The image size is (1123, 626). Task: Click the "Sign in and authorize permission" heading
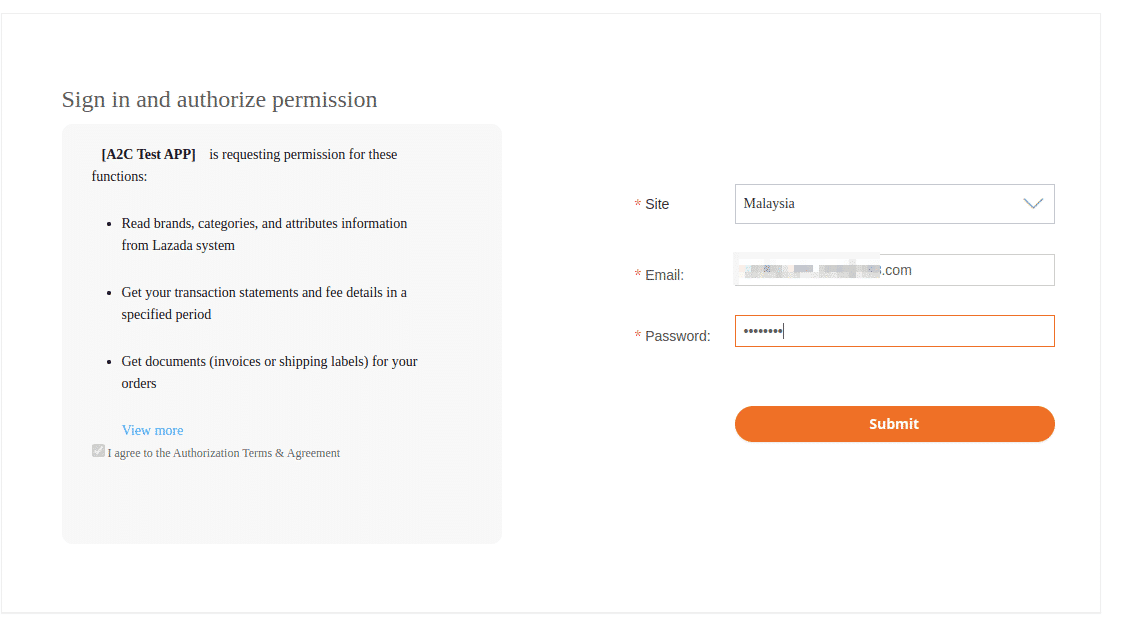[x=219, y=99]
